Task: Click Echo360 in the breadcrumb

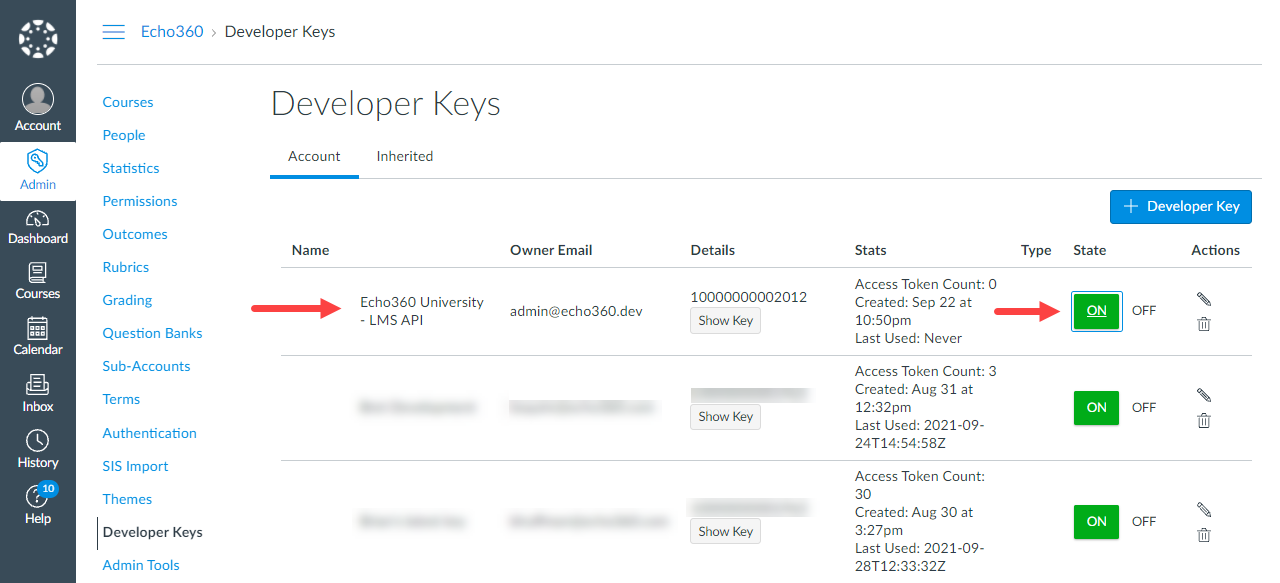Action: 172,32
